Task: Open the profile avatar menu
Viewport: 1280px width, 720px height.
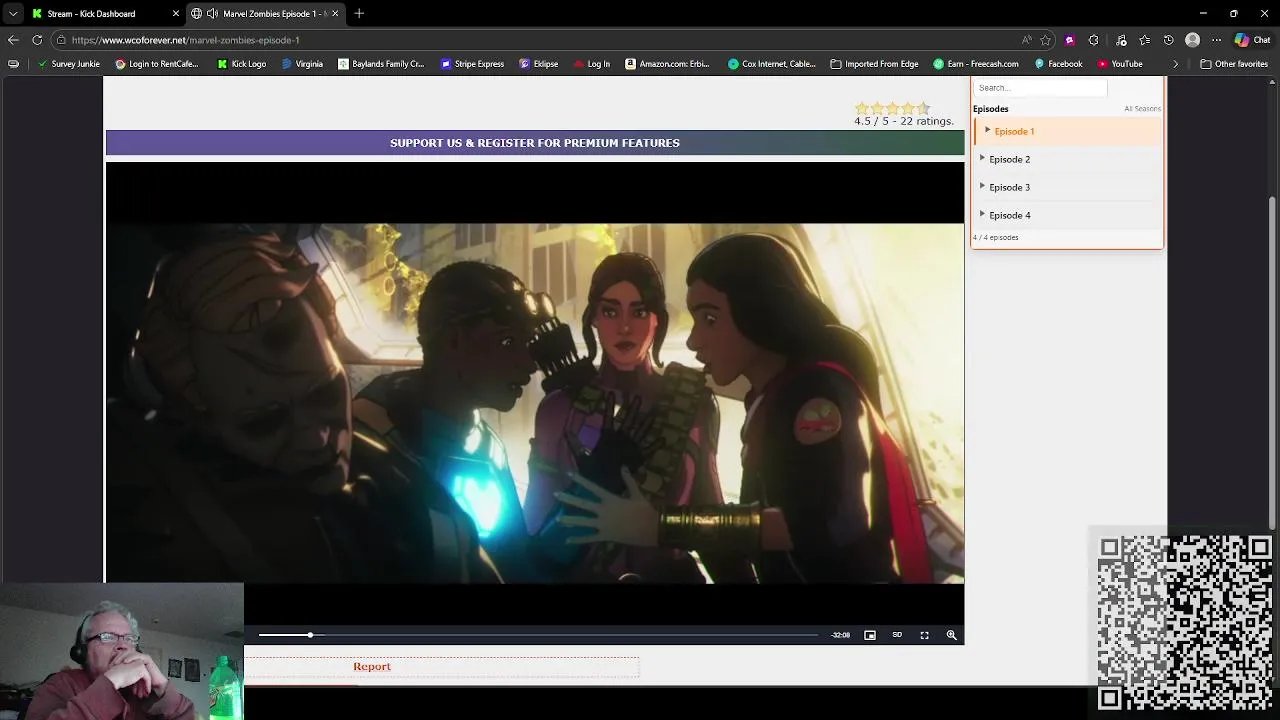Action: pyautogui.click(x=1192, y=40)
